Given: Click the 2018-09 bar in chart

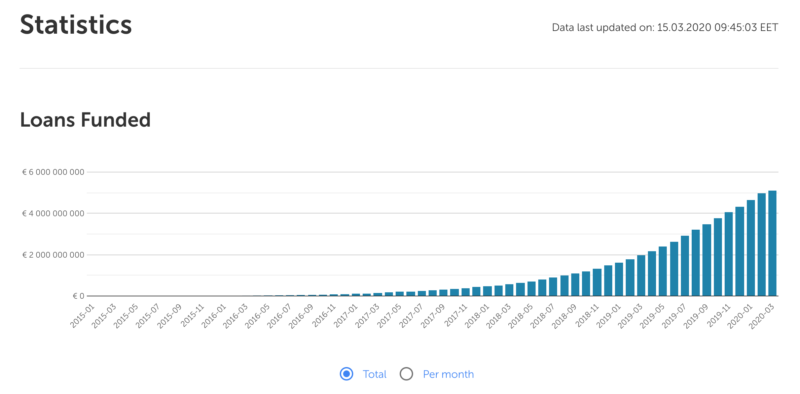Looking at the screenshot, I should tap(575, 284).
